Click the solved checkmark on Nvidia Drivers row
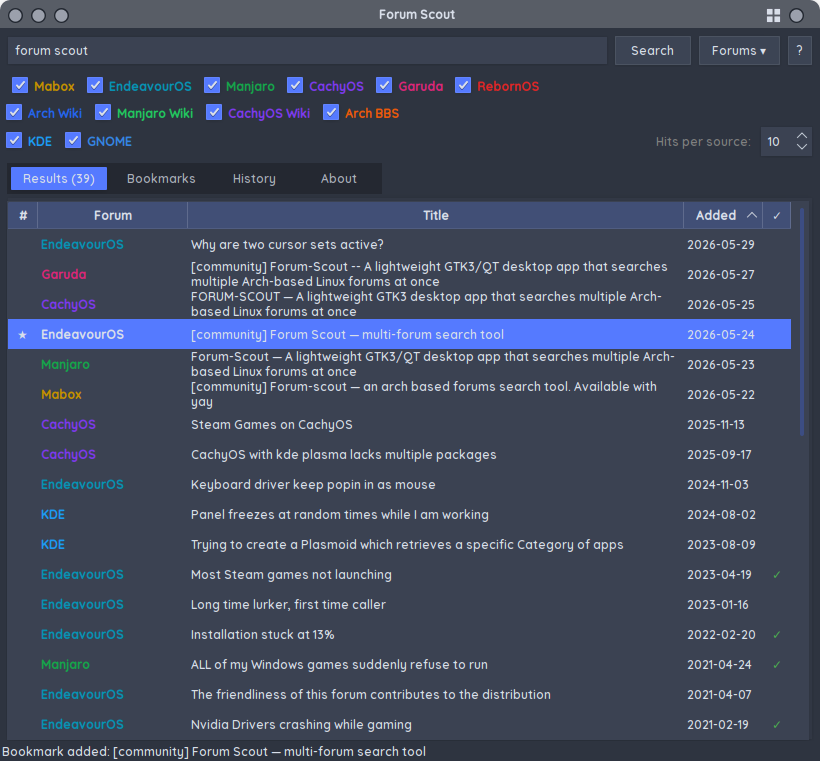820x761 pixels. [x=777, y=725]
